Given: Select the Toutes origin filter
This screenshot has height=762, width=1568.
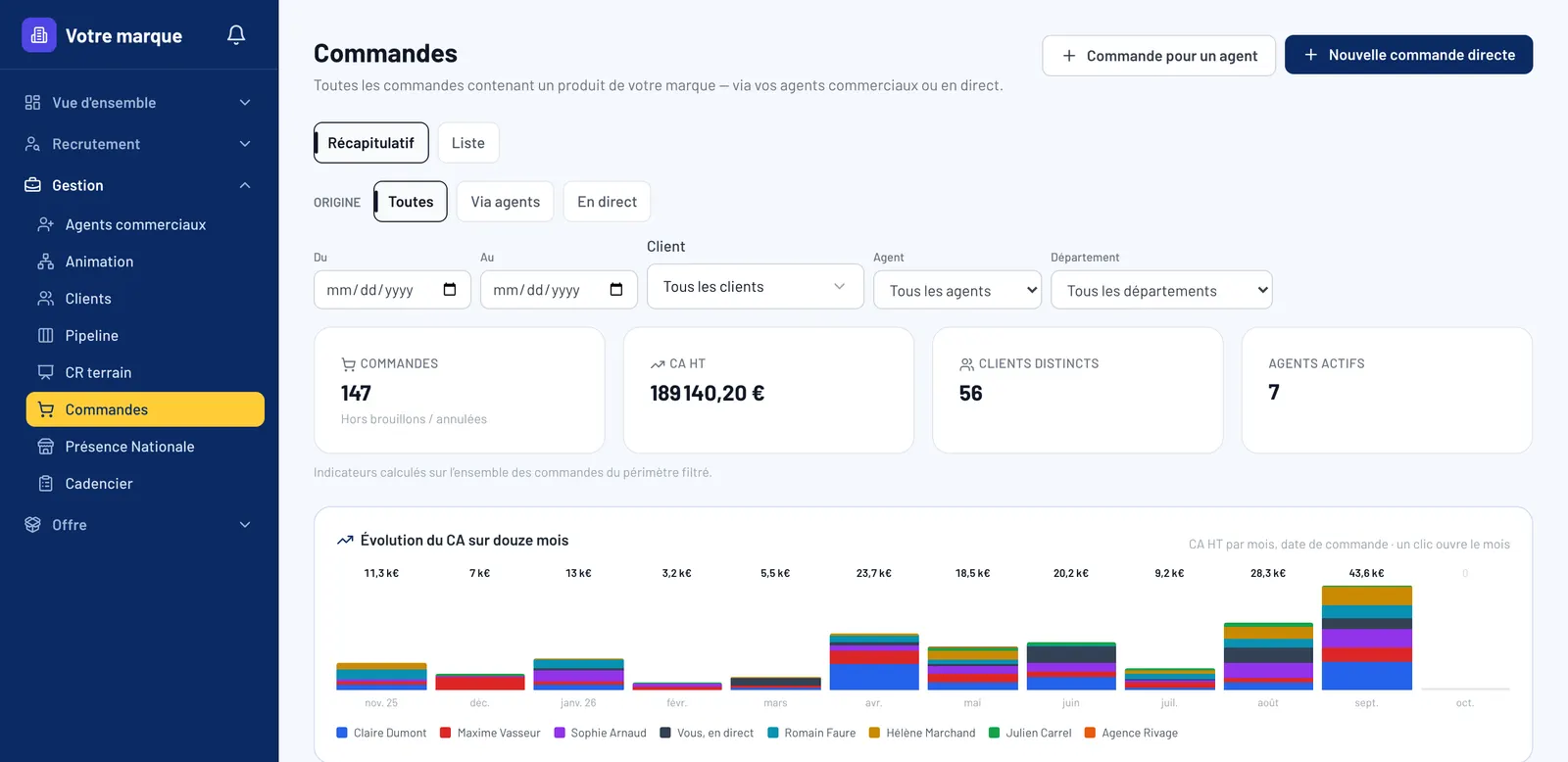Looking at the screenshot, I should tap(411, 202).
